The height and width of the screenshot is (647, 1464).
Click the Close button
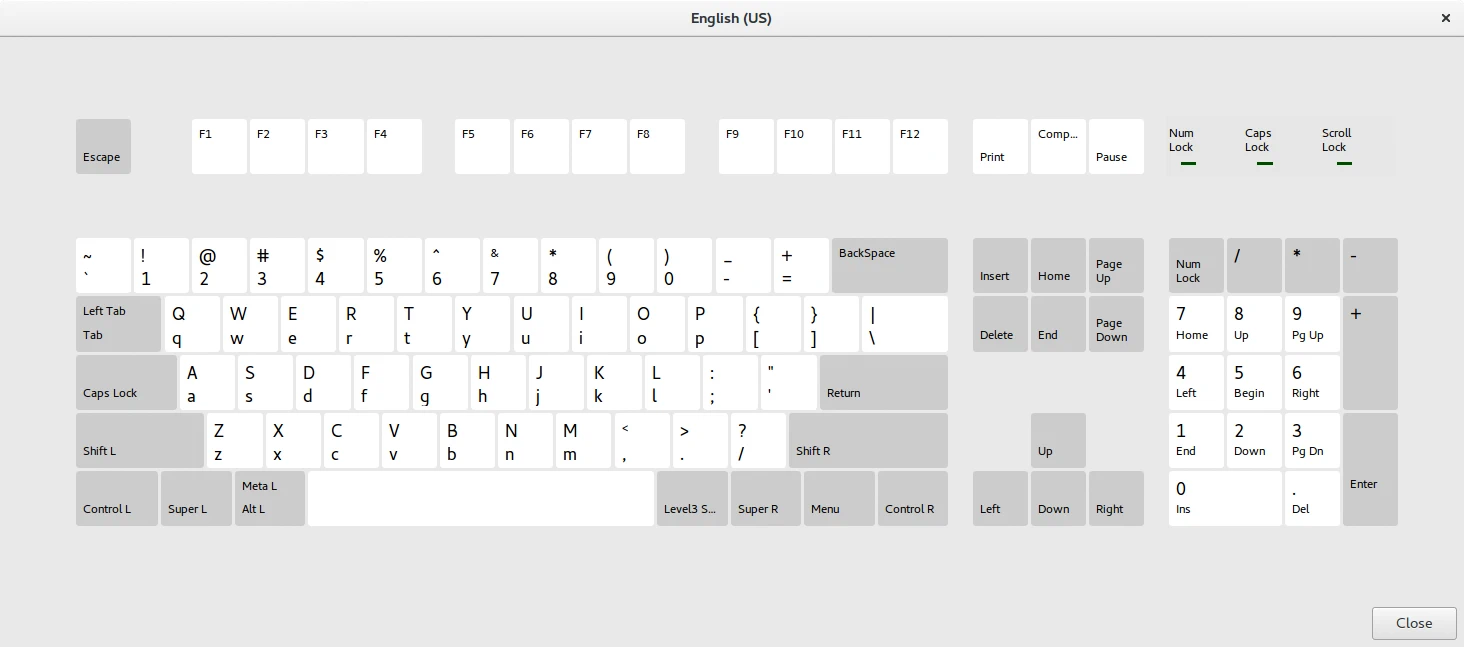pos(1414,623)
